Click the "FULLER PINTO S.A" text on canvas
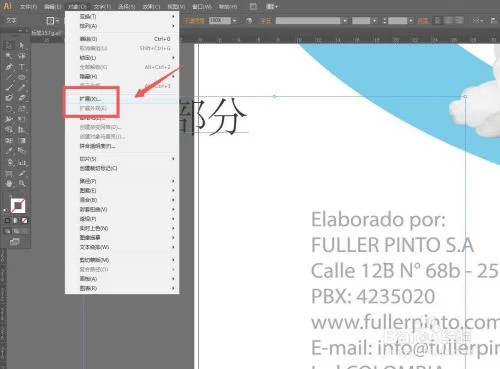500x369 pixels. [392, 245]
